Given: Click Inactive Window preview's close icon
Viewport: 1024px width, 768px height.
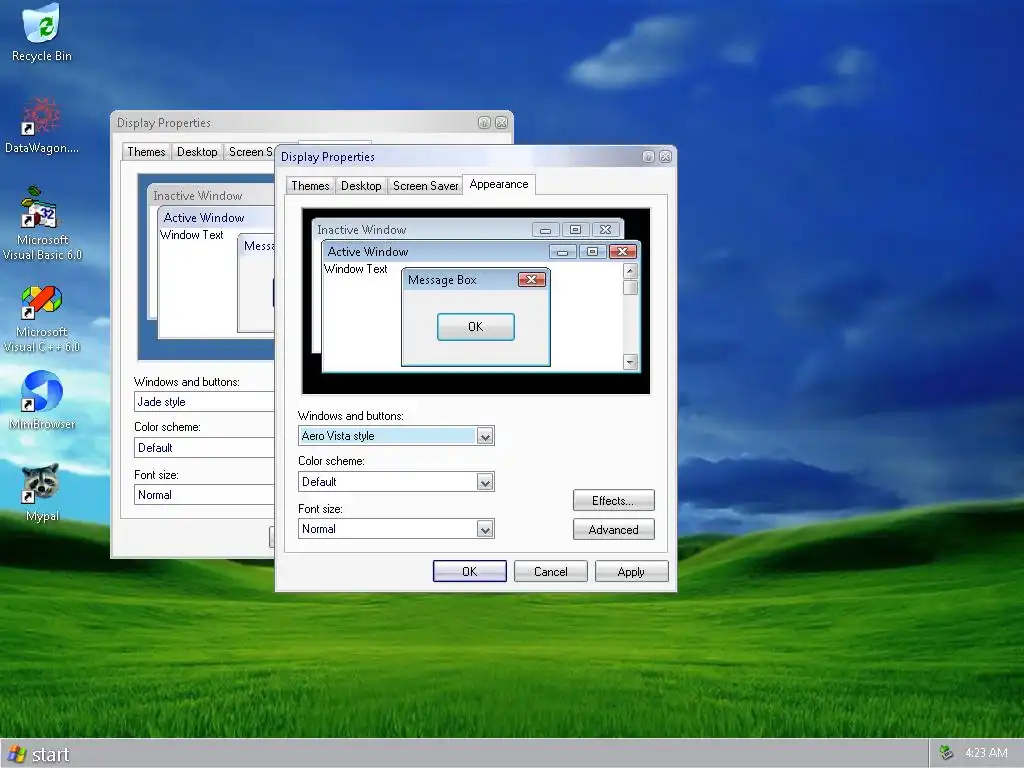Looking at the screenshot, I should (605, 230).
